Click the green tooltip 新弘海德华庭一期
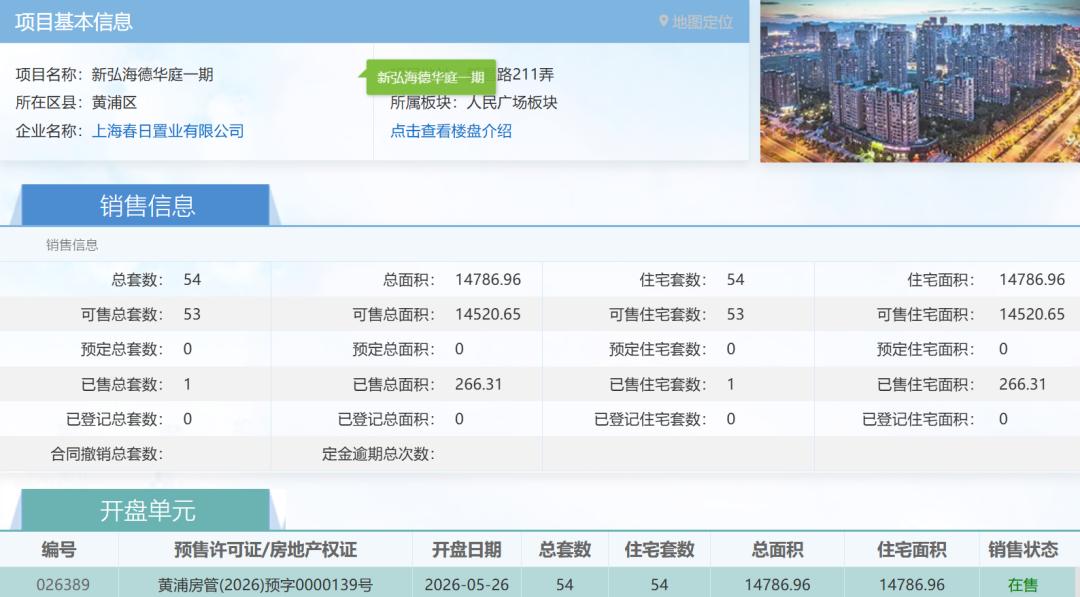 tap(431, 77)
